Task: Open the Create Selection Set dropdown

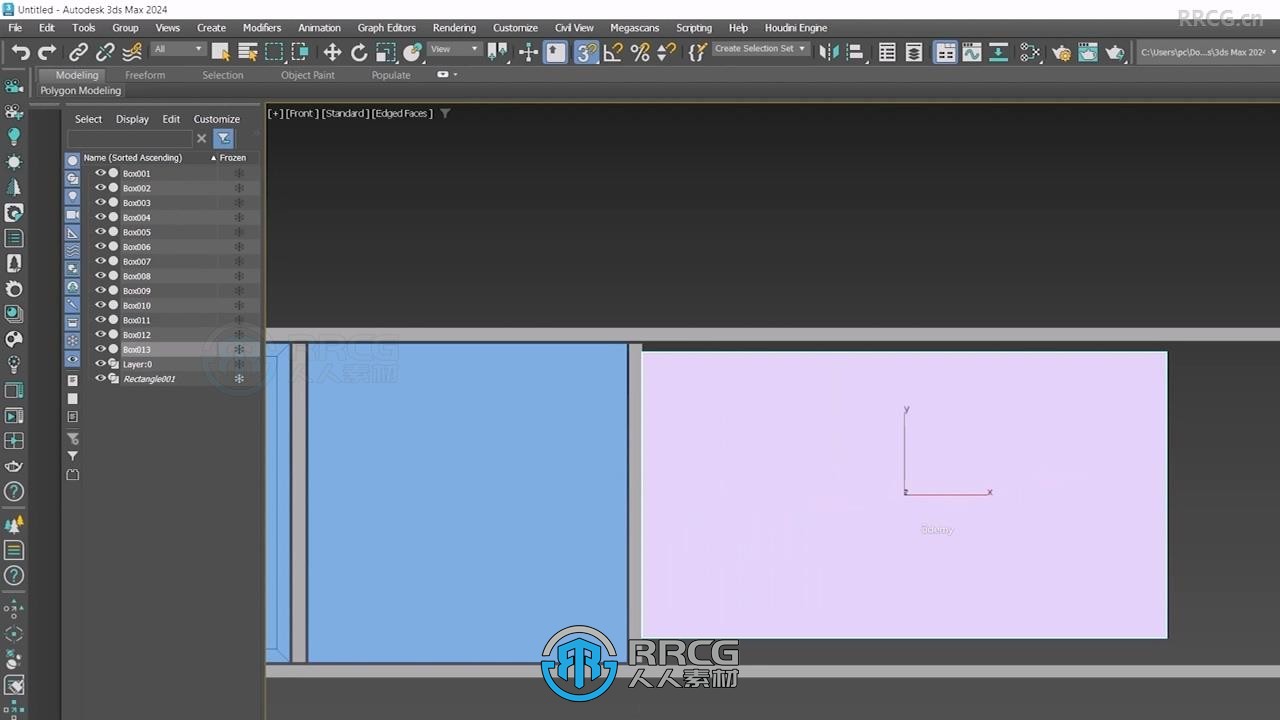Action: tap(760, 49)
